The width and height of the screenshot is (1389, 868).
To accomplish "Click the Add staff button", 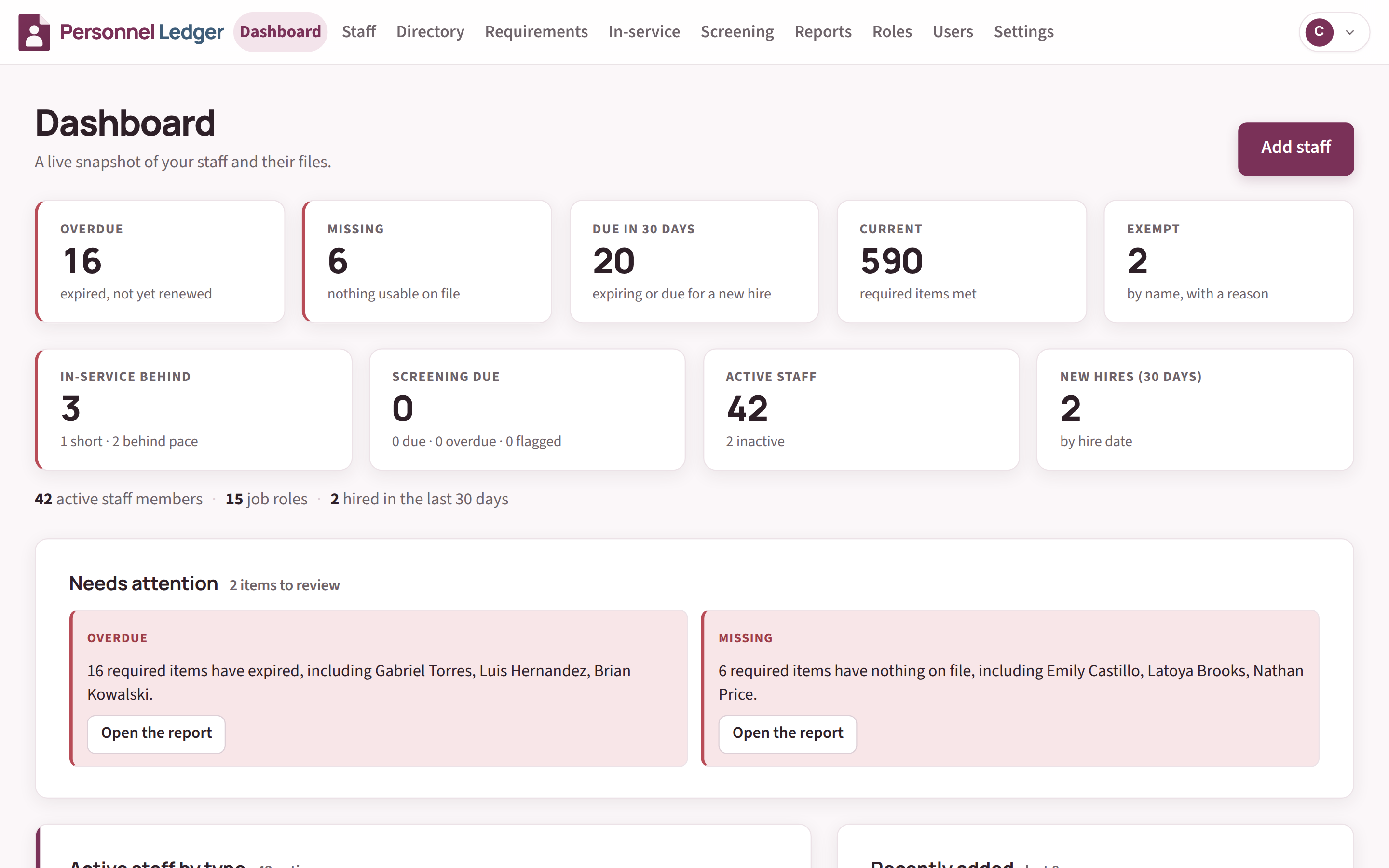I will point(1295,149).
